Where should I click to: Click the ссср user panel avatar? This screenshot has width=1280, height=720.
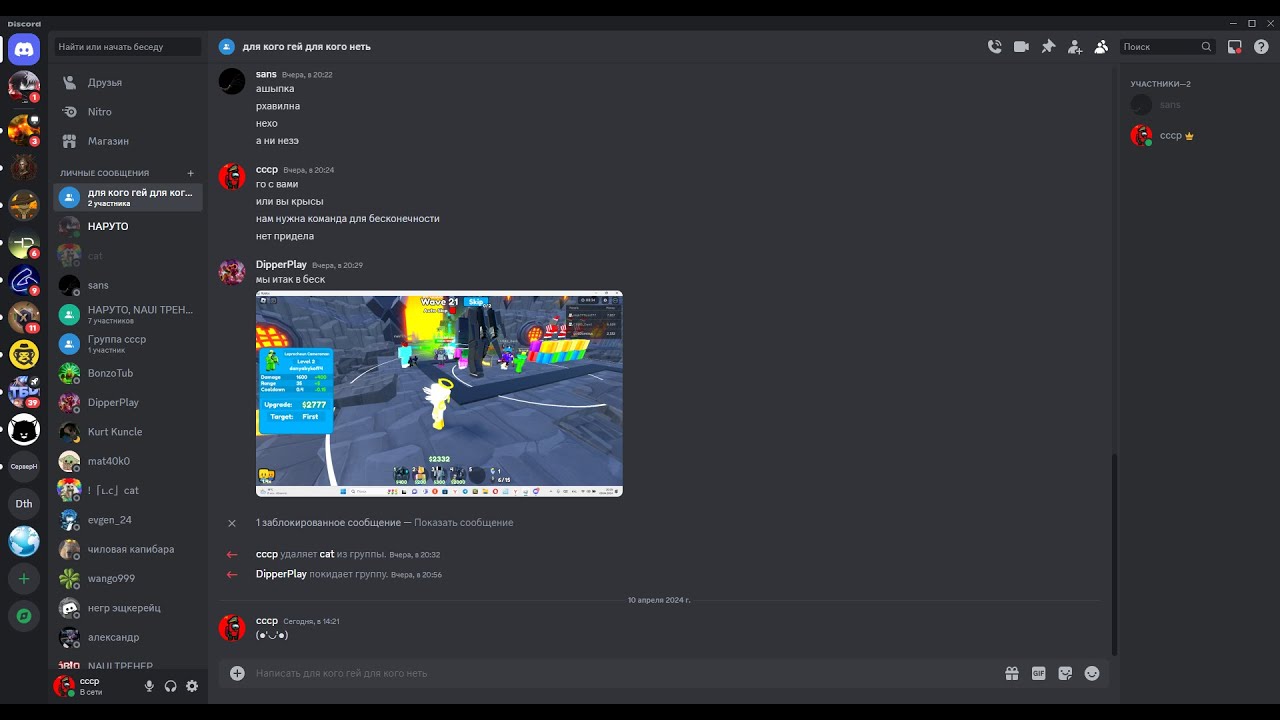pos(64,686)
